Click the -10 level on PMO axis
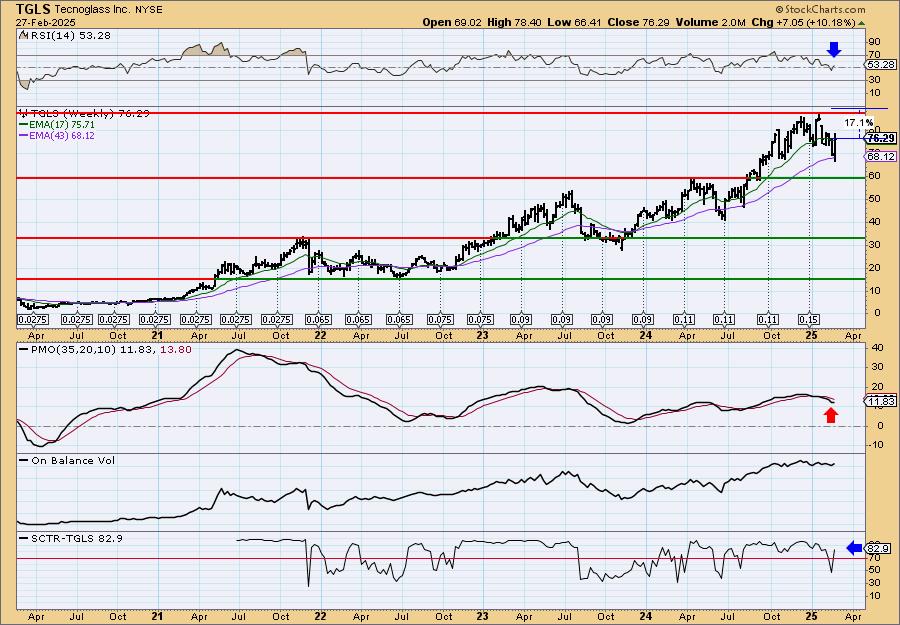This screenshot has height=625, width=900. [874, 445]
